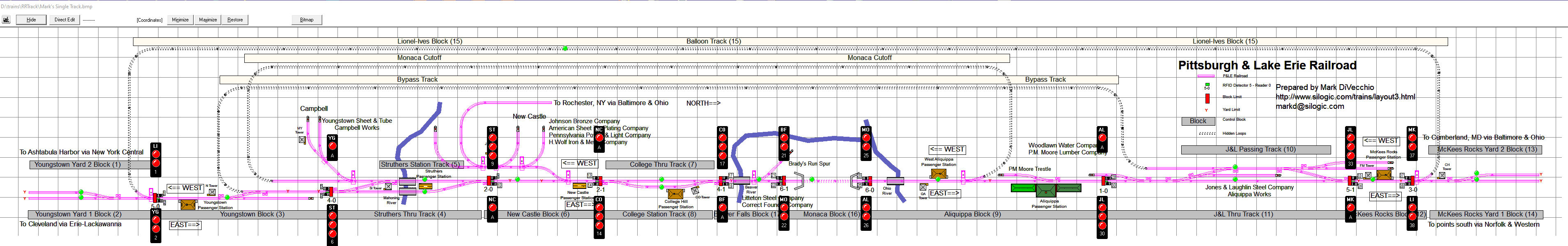This screenshot has width=1568, height=246.
Task: Select signal JL number 33
Action: [x=1350, y=147]
